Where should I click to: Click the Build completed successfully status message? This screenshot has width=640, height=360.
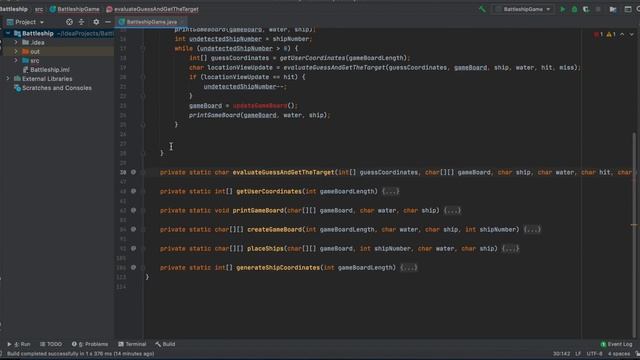pos(80,353)
